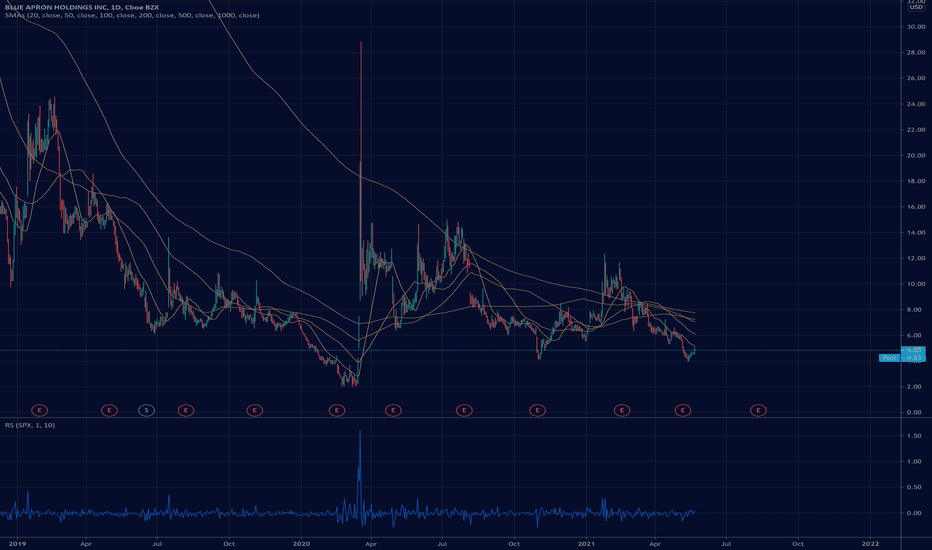Image resolution: width=932 pixels, height=550 pixels.
Task: Select the SMAs indicator legend
Action: (x=132, y=15)
